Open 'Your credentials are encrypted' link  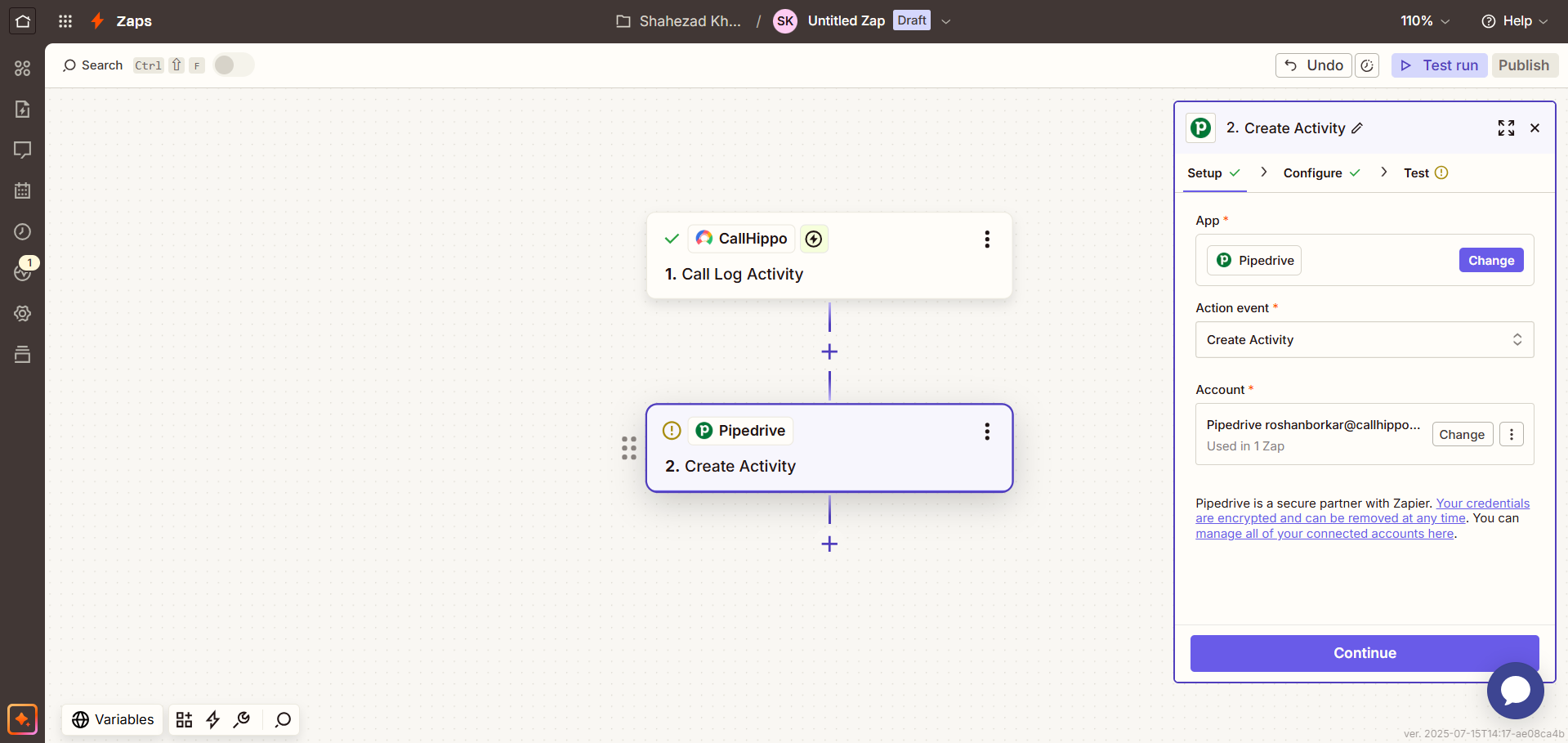(1362, 511)
